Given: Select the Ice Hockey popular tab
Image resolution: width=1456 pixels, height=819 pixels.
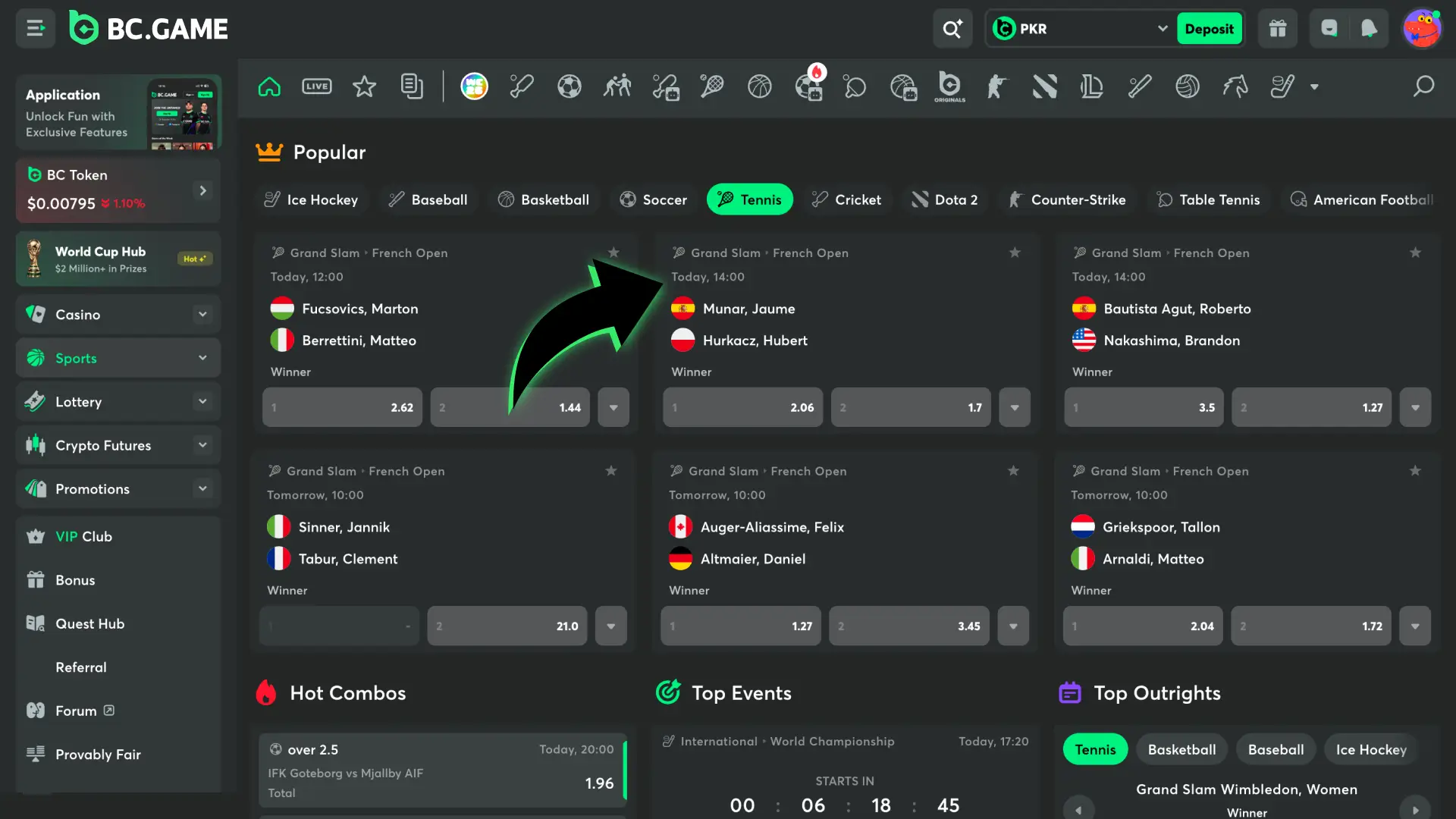Looking at the screenshot, I should click(311, 199).
